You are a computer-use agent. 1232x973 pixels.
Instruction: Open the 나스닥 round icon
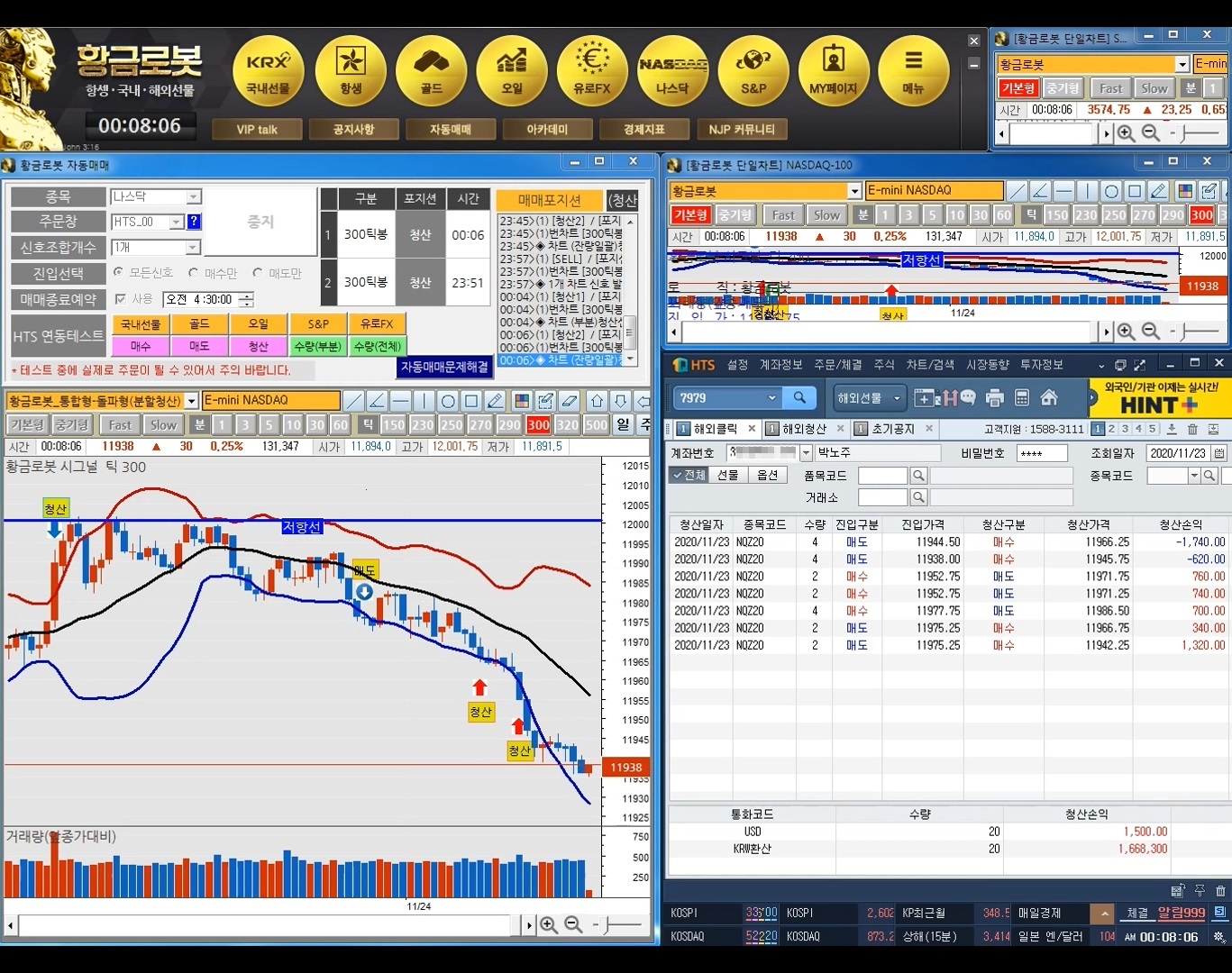672,72
